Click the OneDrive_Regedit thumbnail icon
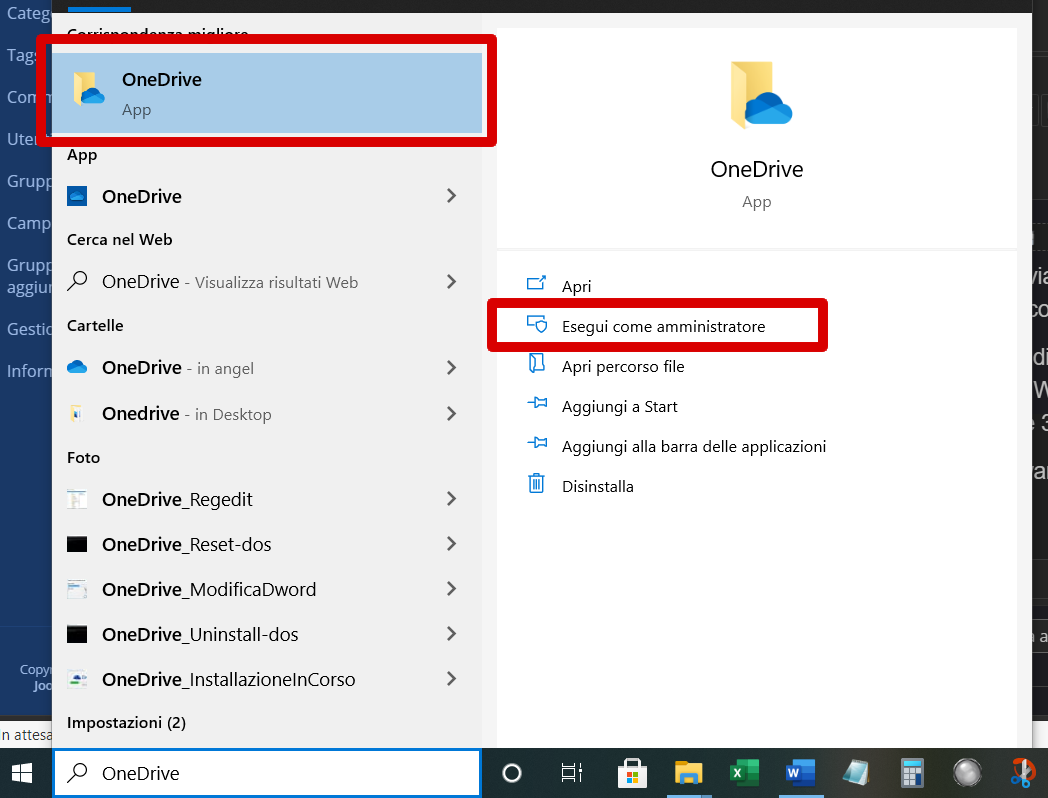The image size is (1048, 798). [77, 499]
